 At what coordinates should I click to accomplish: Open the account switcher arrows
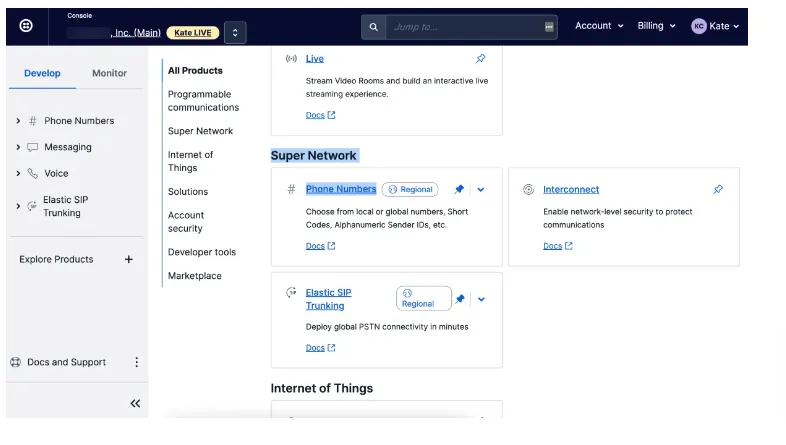235,33
